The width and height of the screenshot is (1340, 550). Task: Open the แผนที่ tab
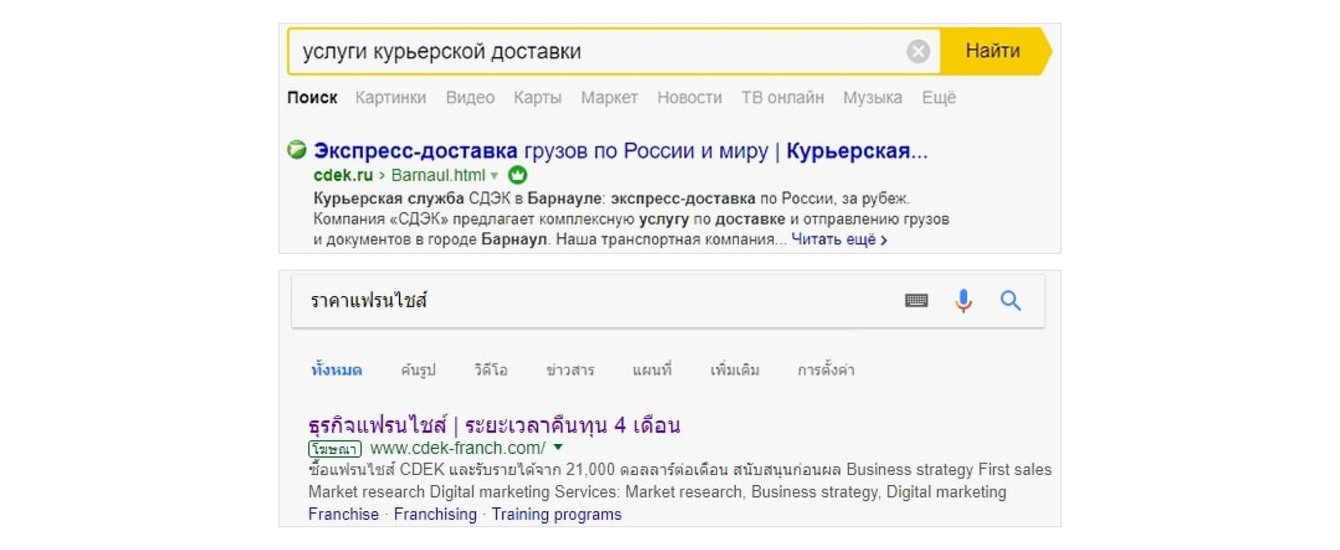pyautogui.click(x=652, y=370)
